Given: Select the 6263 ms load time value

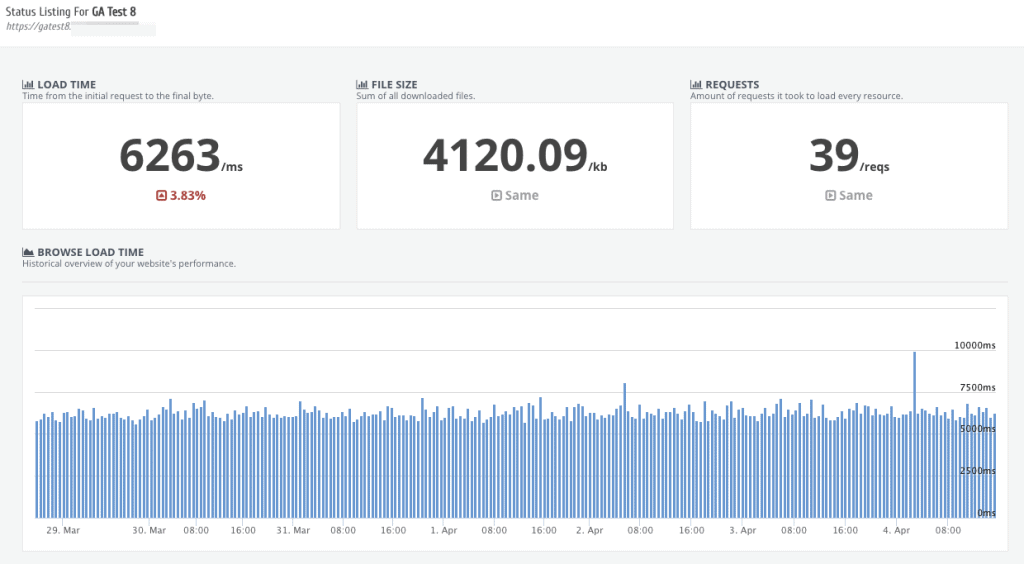Looking at the screenshot, I should point(181,156).
